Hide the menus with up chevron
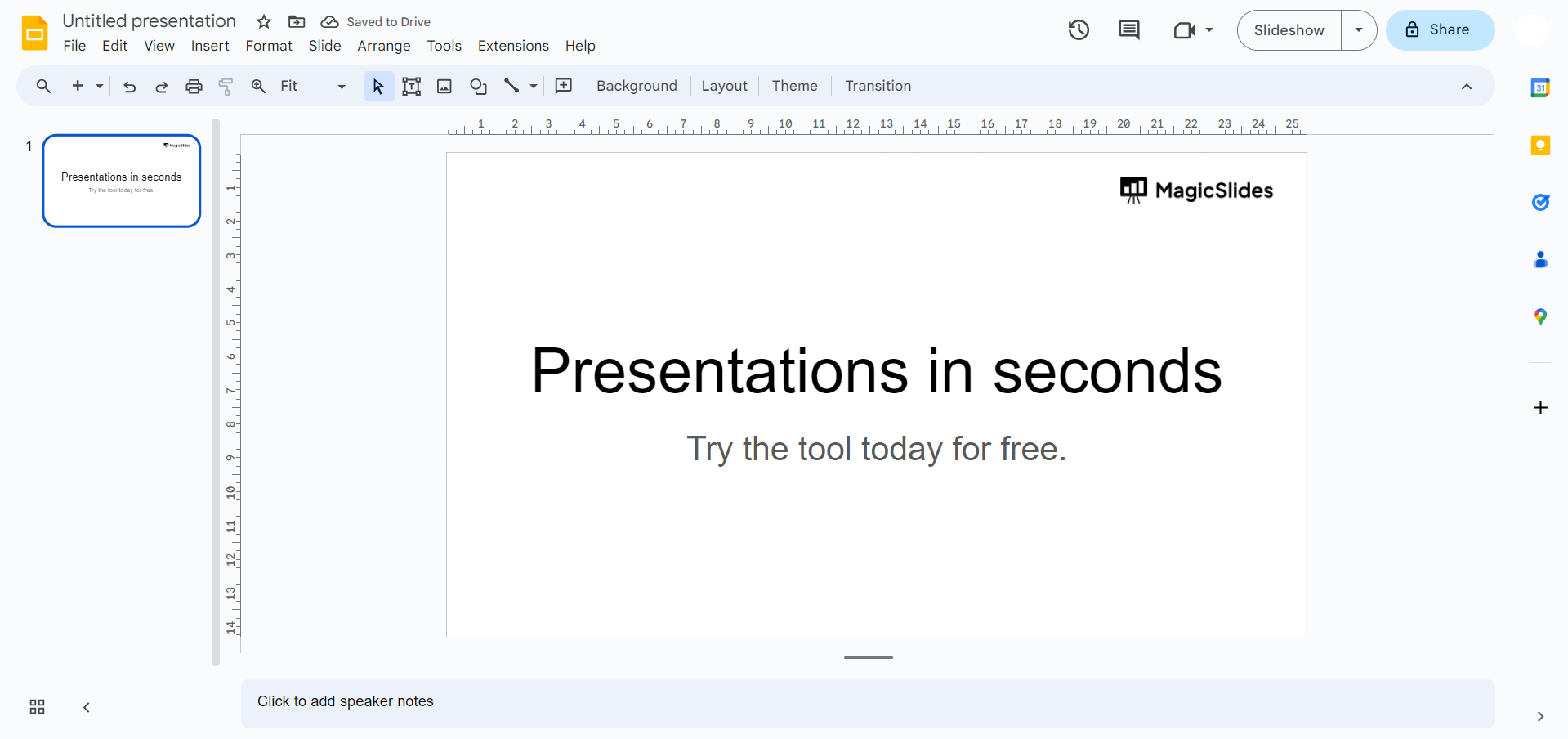This screenshot has height=739, width=1568. [1467, 87]
